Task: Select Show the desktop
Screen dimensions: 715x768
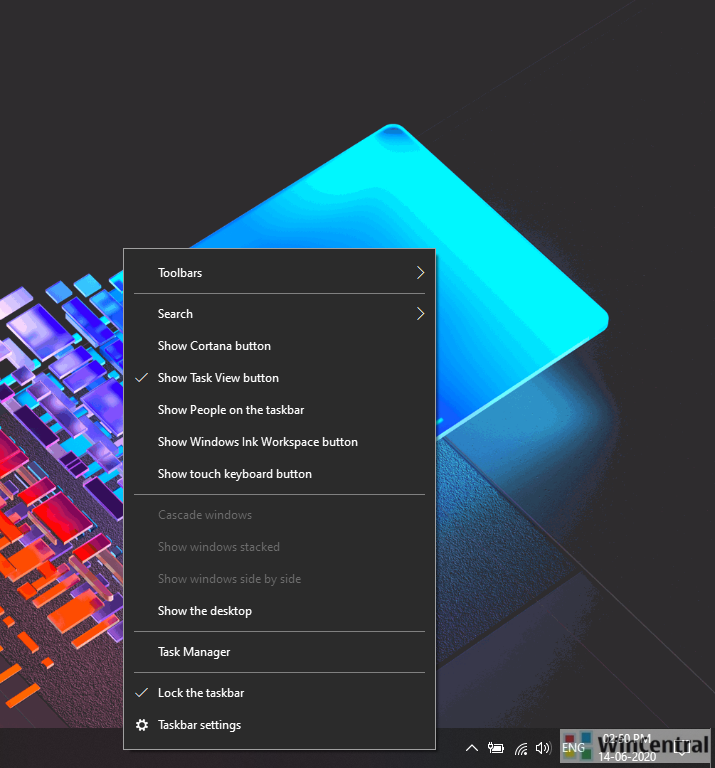Action: 205,611
